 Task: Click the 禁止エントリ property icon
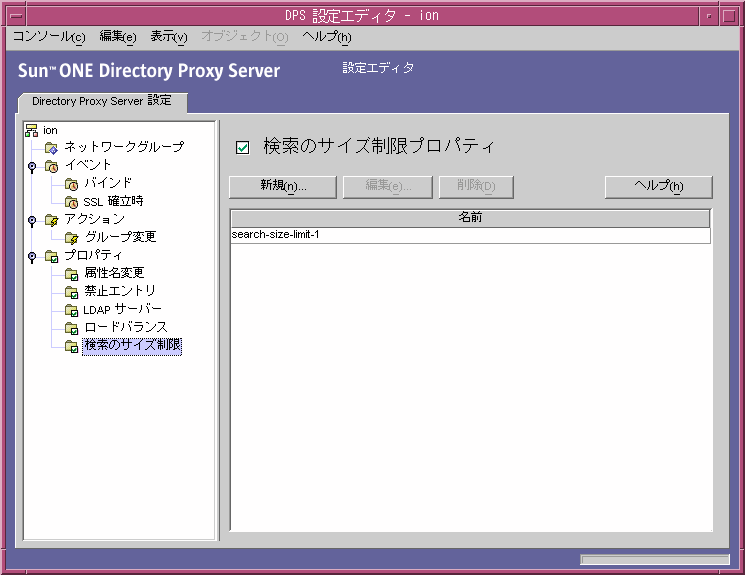pyautogui.click(x=71, y=292)
